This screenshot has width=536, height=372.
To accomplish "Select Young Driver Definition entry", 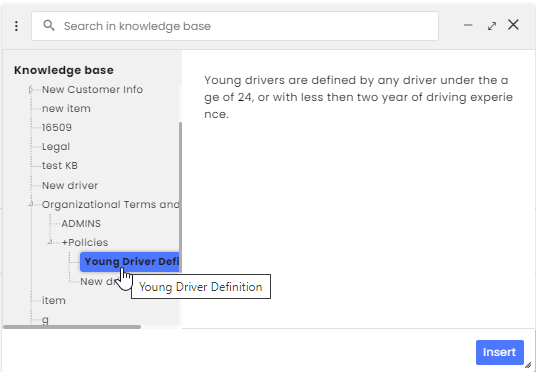I will coord(130,262).
